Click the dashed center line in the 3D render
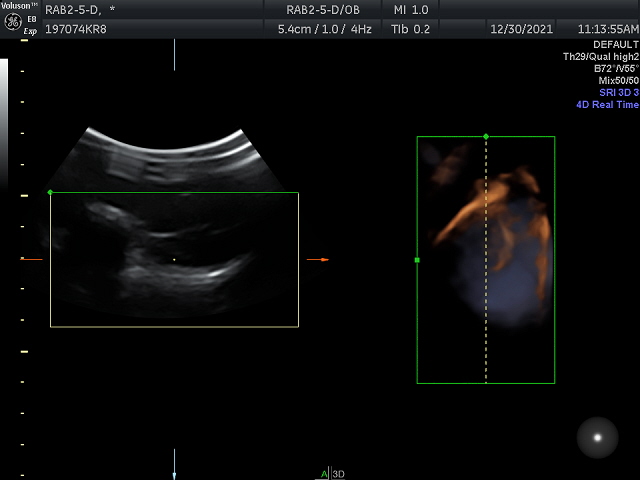 486,300
